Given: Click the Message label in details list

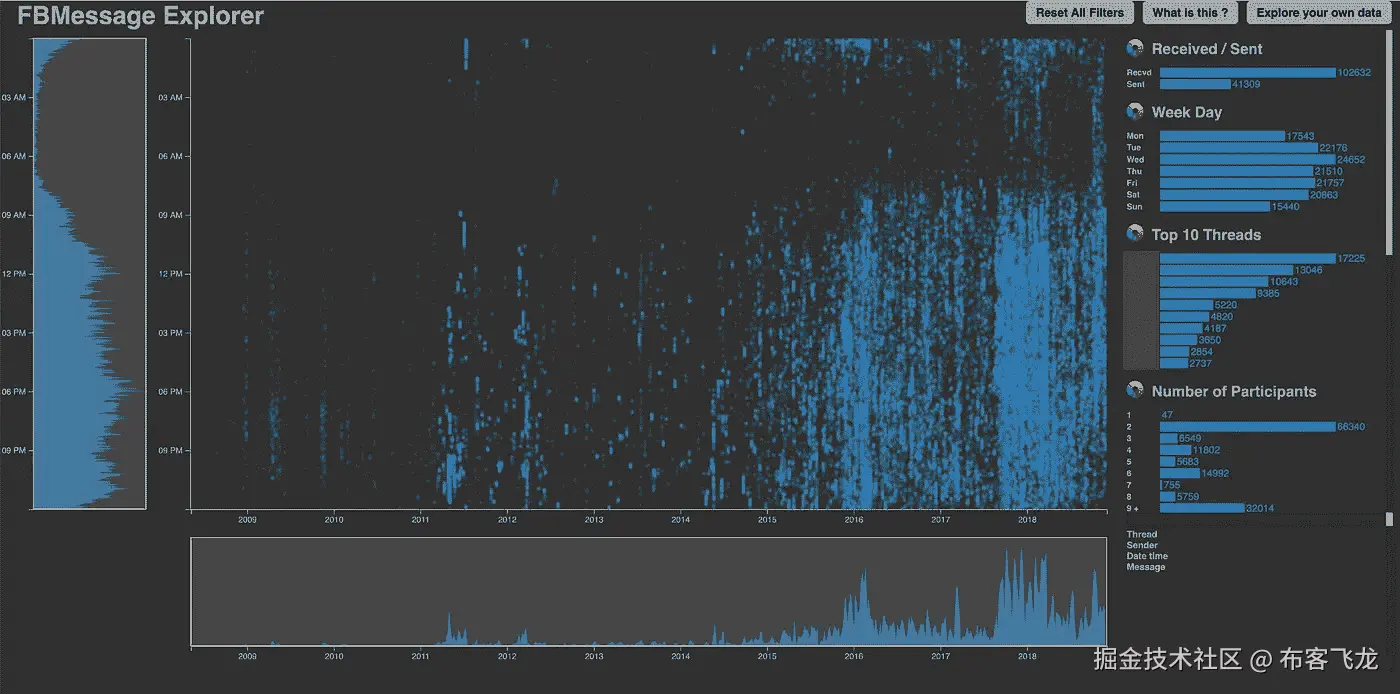Looking at the screenshot, I should (x=1146, y=567).
